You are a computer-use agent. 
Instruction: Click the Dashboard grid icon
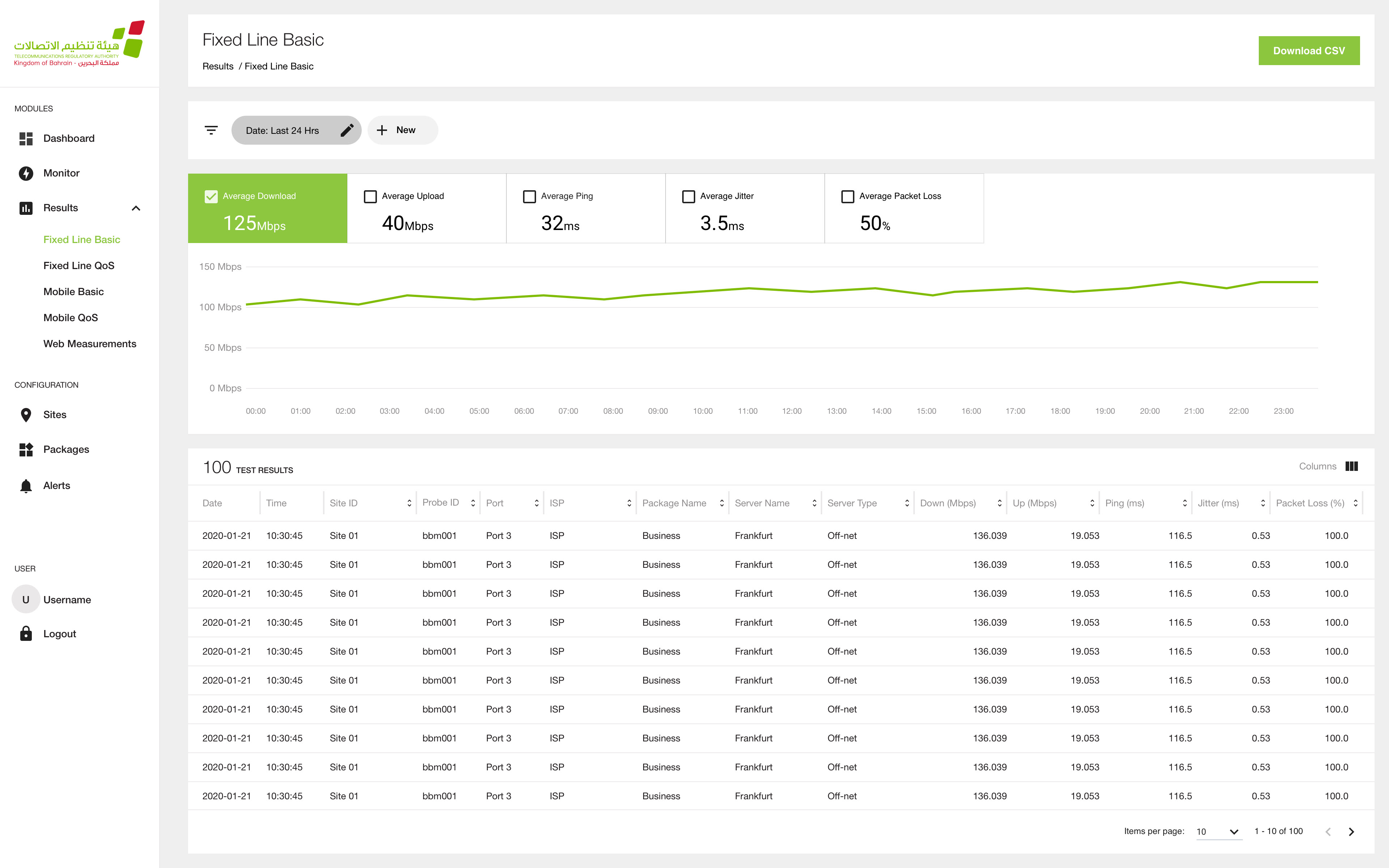[x=26, y=139]
